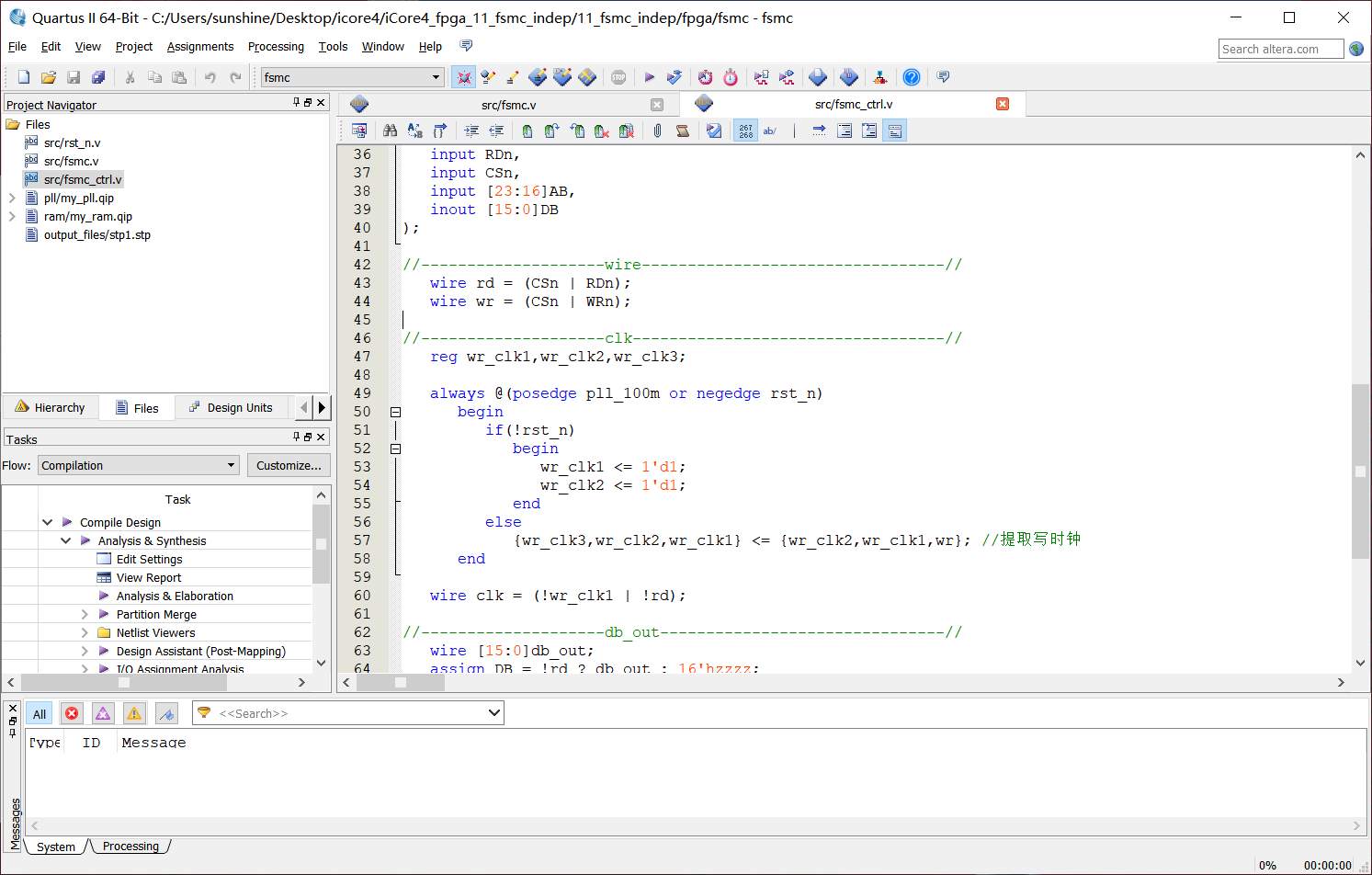Viewport: 1372px width, 875px height.
Task: Click the code editor vertical scrollbar thumb
Action: pos(1360,471)
